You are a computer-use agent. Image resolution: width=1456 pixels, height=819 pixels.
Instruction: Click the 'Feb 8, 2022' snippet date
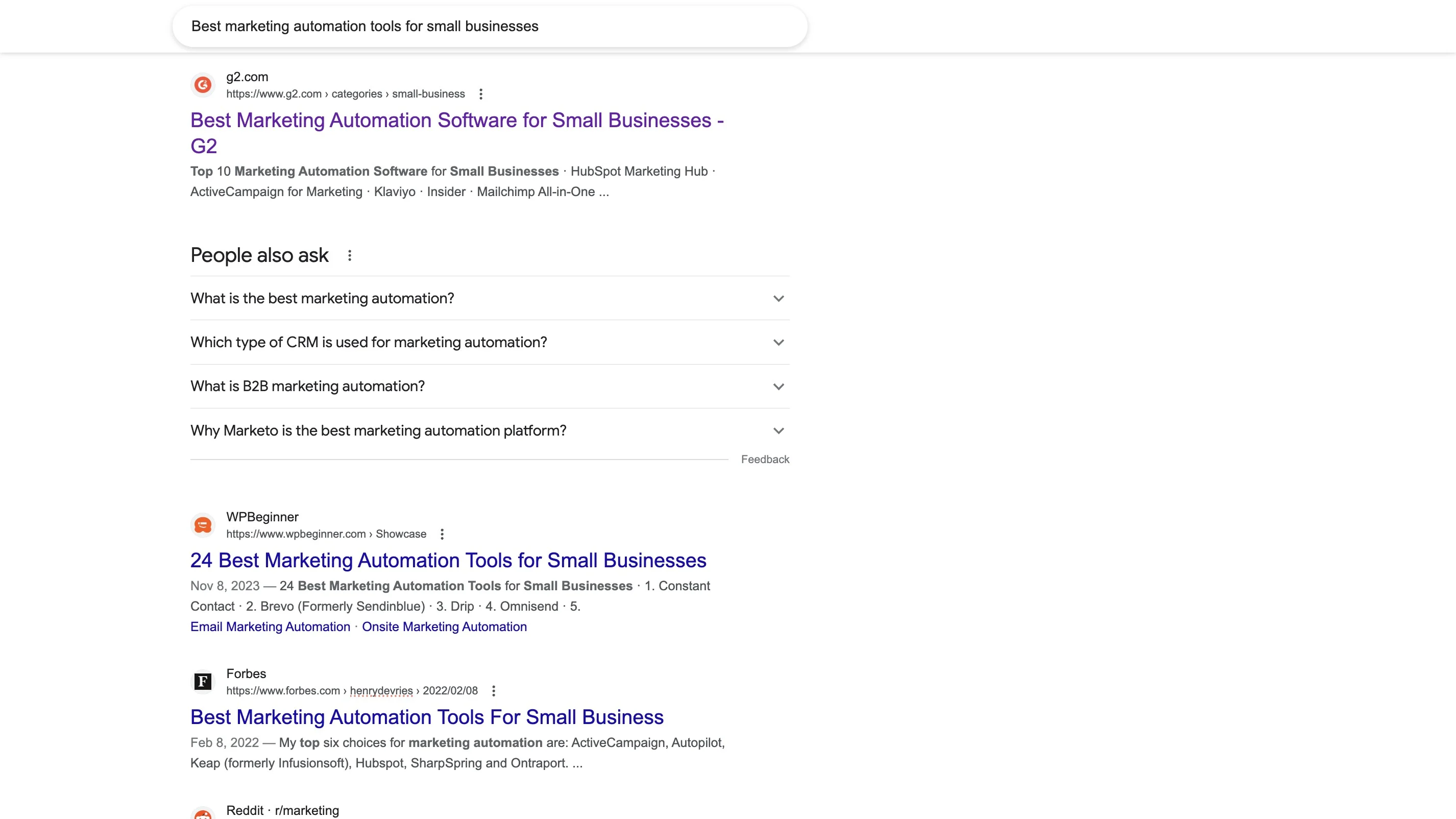(225, 743)
